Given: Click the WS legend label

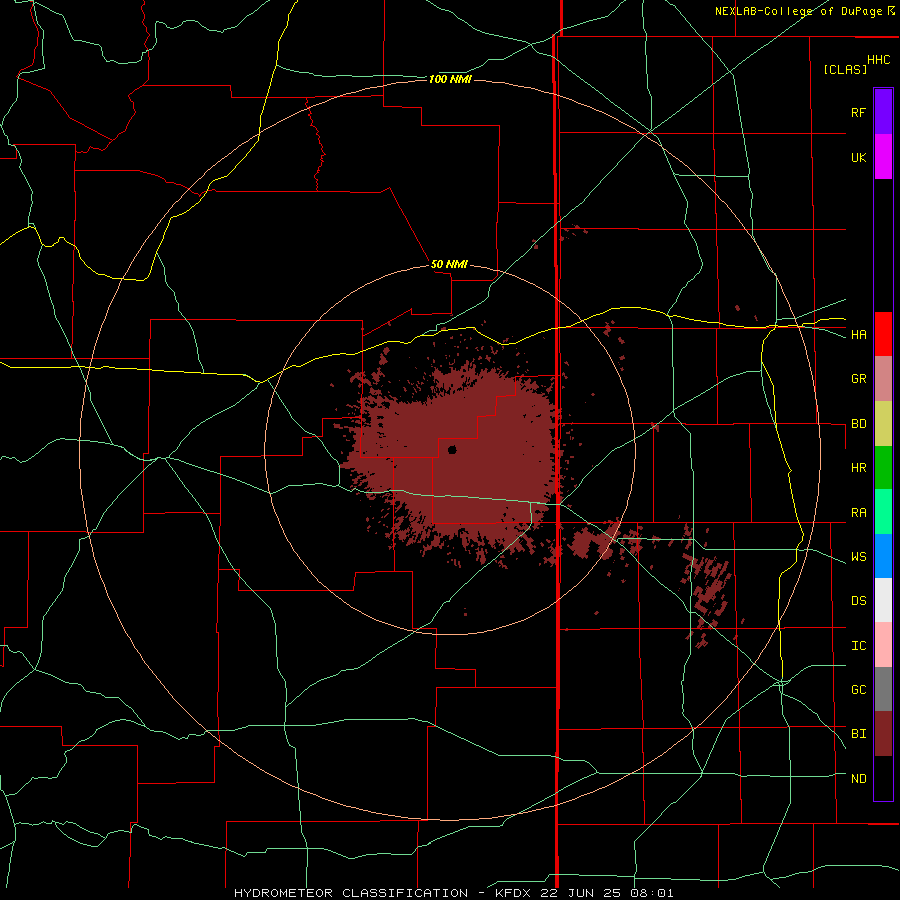Looking at the screenshot, I should 858,557.
